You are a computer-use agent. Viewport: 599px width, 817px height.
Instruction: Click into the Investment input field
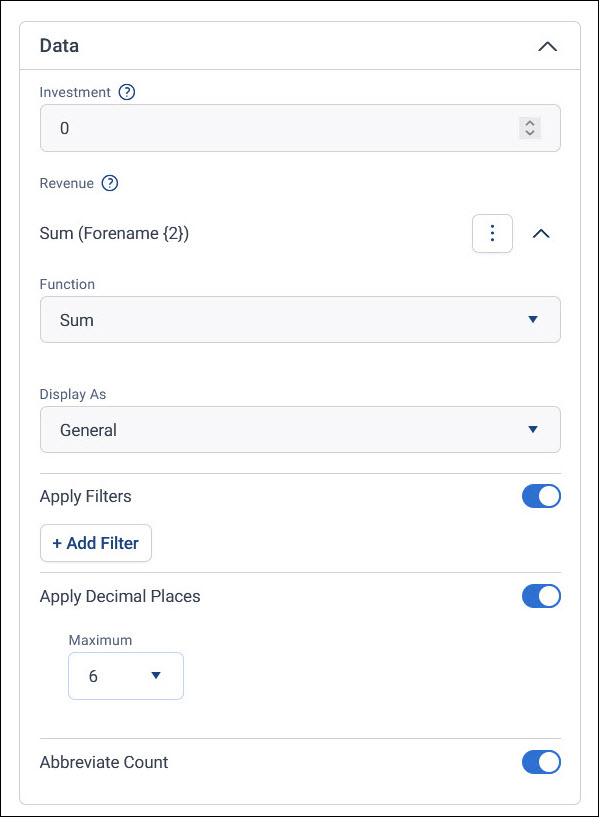(x=300, y=128)
